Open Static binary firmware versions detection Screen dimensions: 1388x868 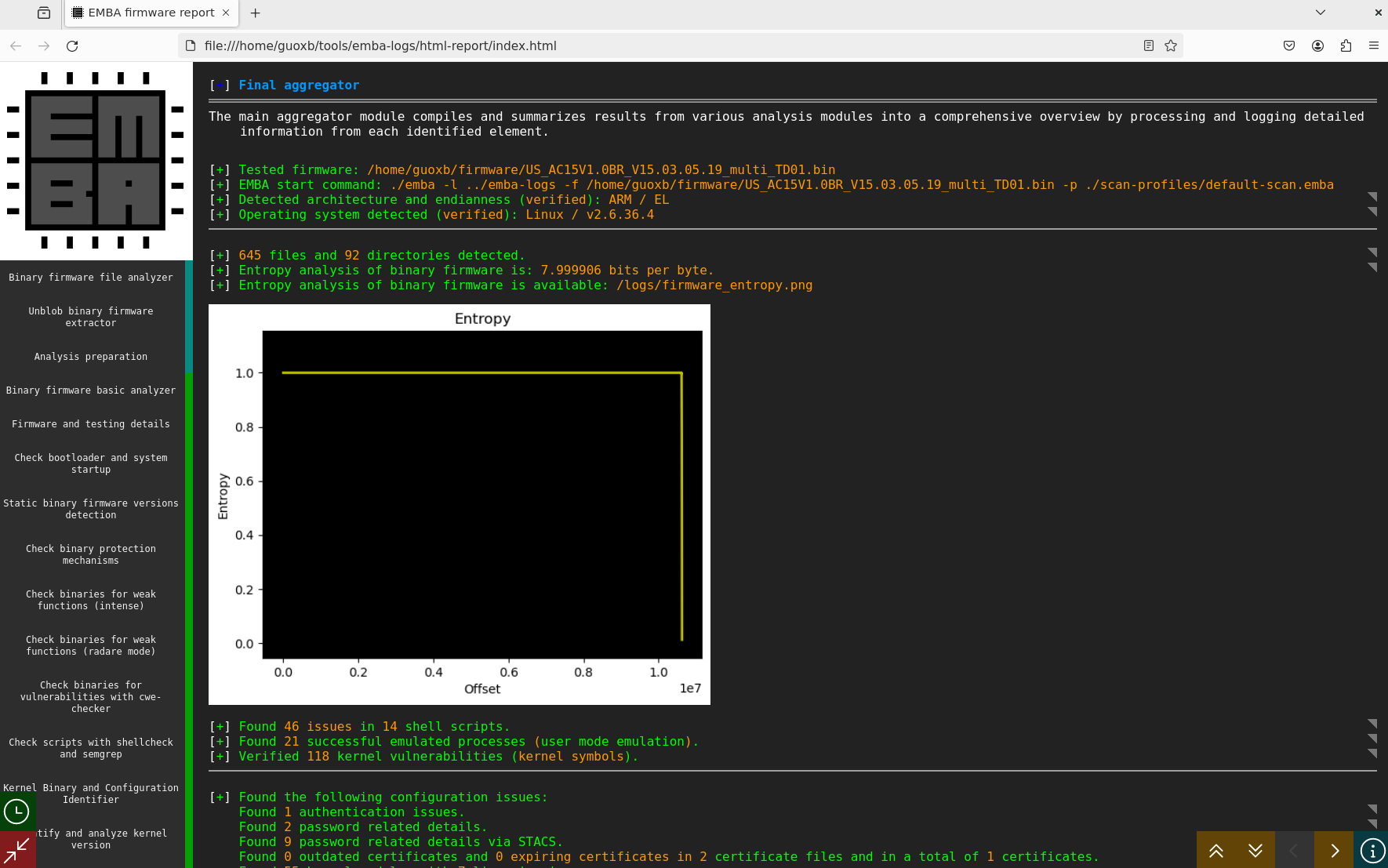(x=91, y=509)
